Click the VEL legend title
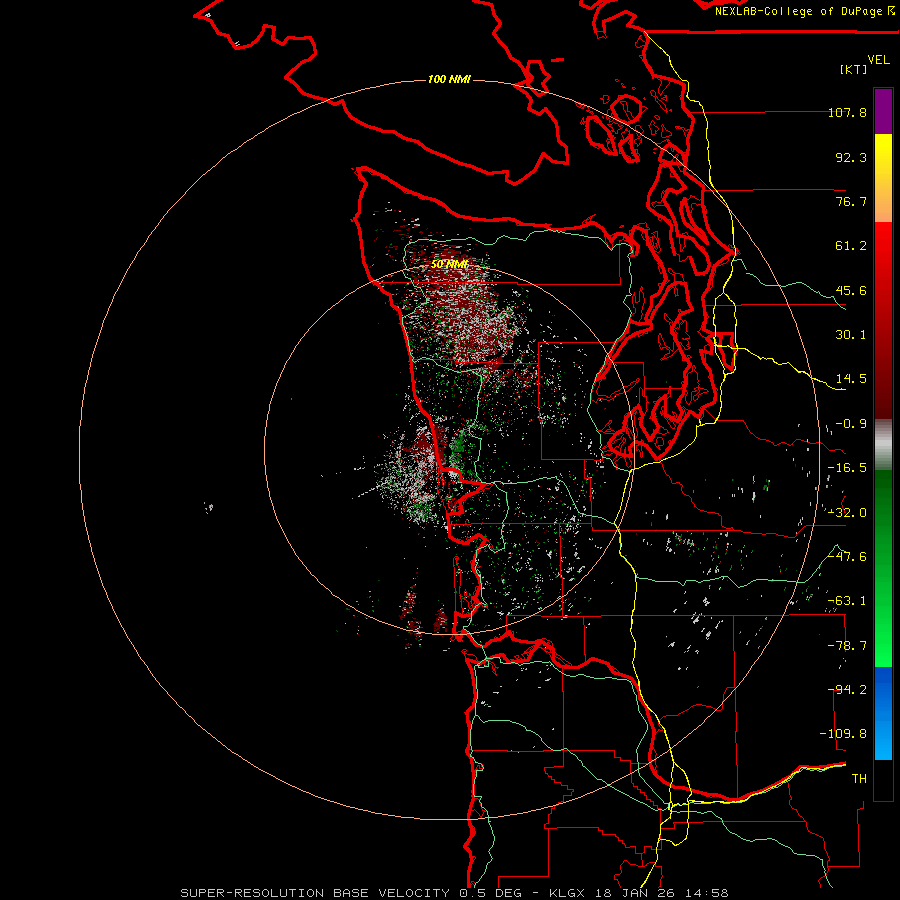The image size is (900, 900). click(x=878, y=59)
